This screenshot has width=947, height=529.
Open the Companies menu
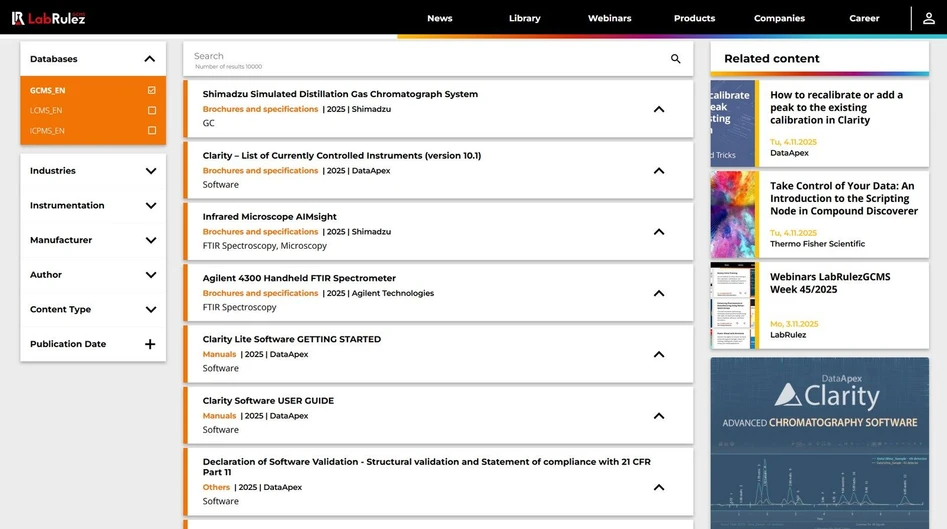tap(779, 18)
